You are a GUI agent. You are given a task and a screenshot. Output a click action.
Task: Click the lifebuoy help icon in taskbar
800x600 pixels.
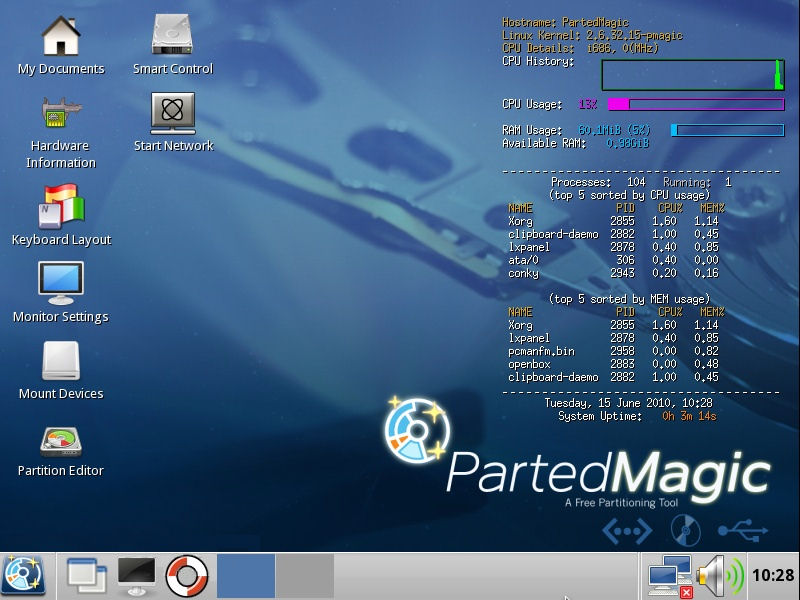click(x=186, y=576)
